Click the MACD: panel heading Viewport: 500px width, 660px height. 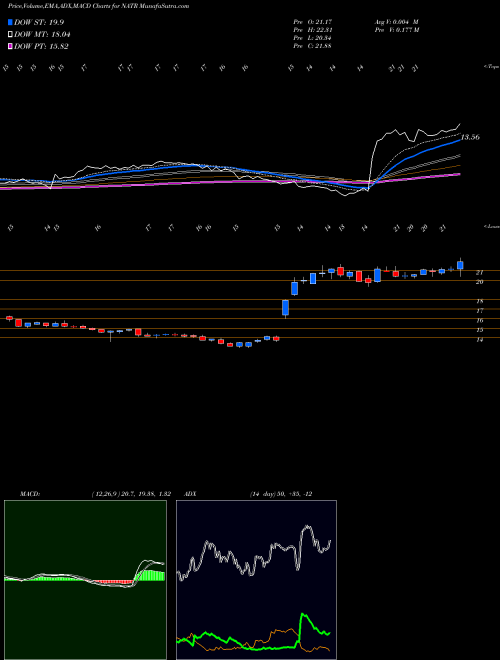coord(30,494)
